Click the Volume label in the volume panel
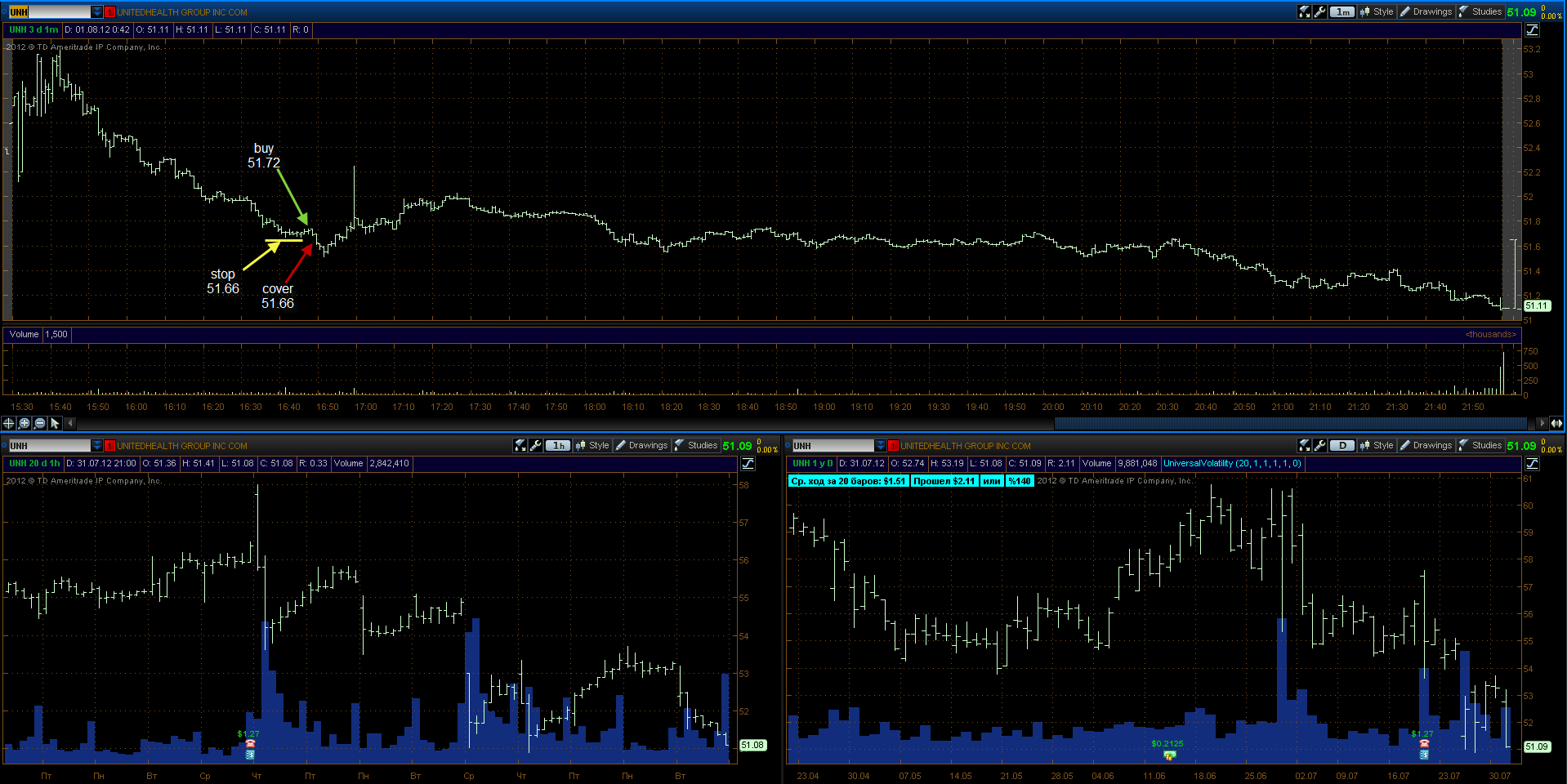Screen dimensions: 1567x784 [x=24, y=334]
